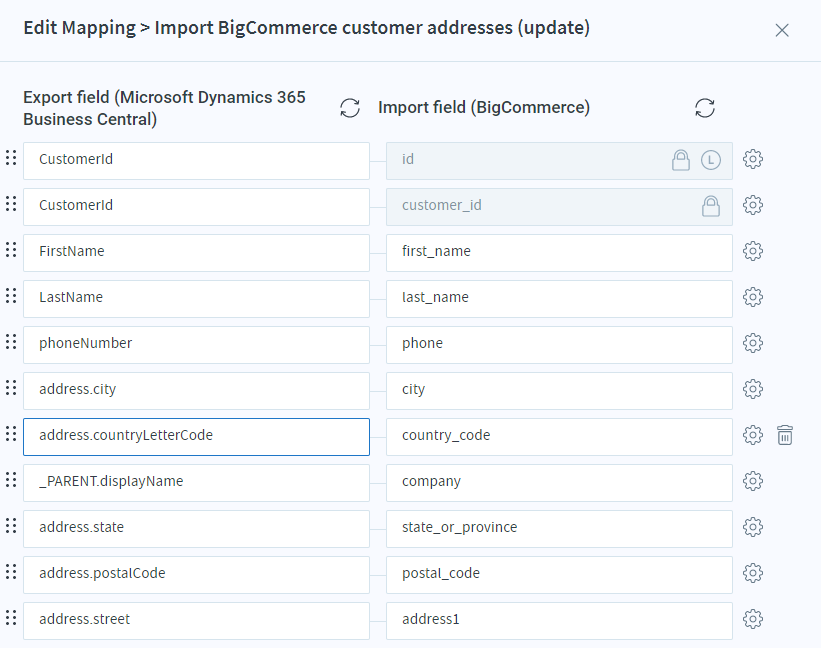Edit the _PARENT.displayName export field
821x648 pixels.
point(196,483)
